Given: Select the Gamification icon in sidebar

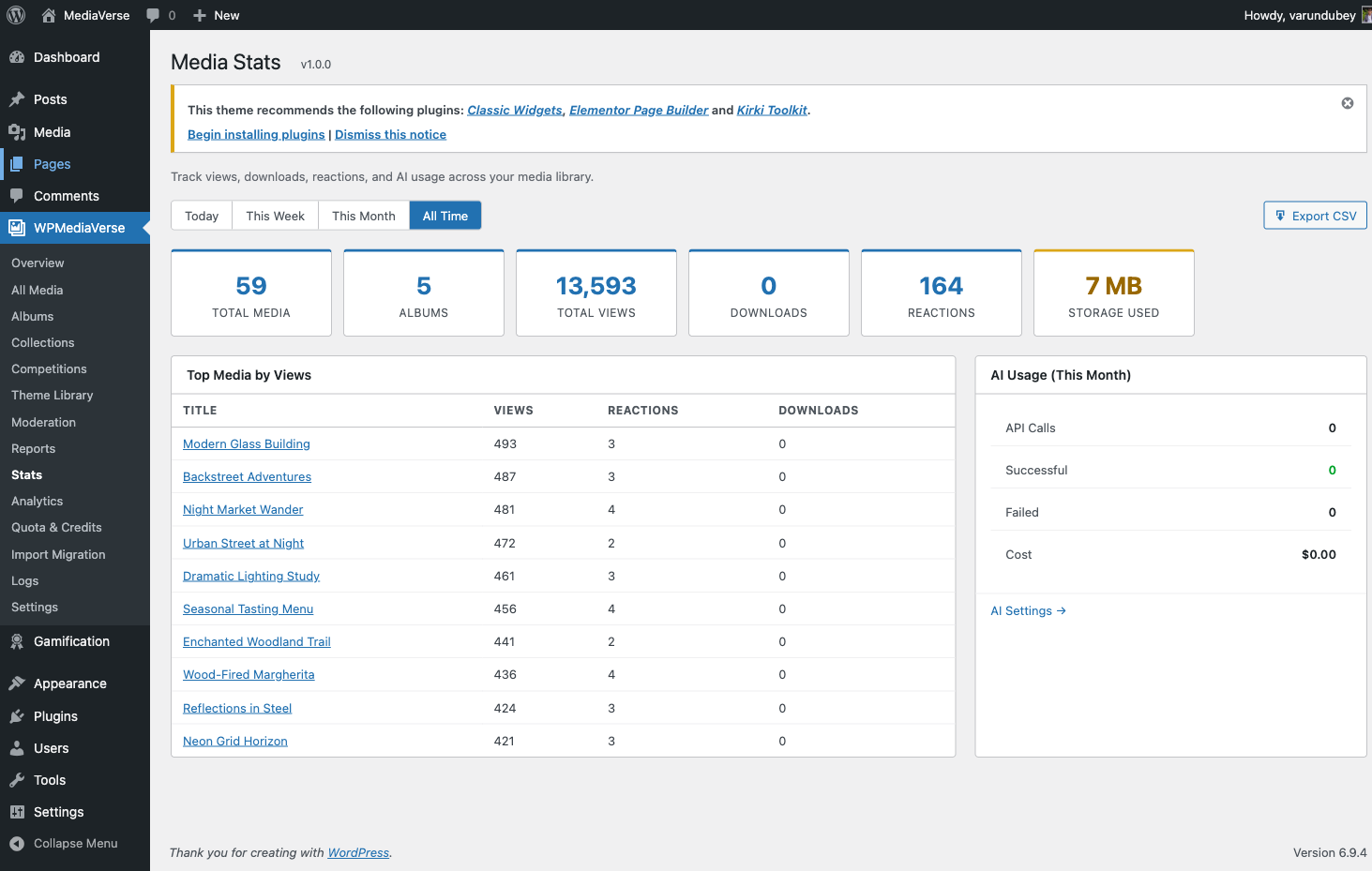Looking at the screenshot, I should tap(19, 641).
